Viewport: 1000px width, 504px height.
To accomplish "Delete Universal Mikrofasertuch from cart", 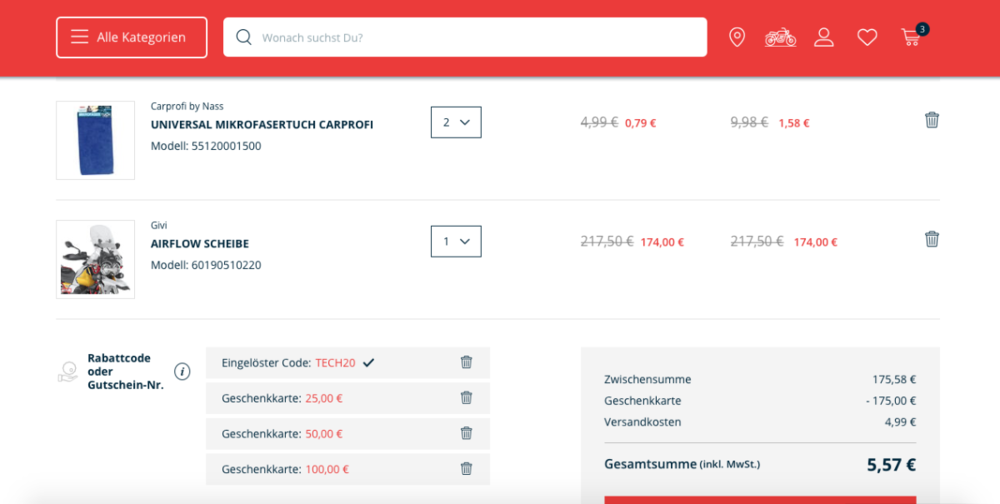I will click(x=932, y=120).
